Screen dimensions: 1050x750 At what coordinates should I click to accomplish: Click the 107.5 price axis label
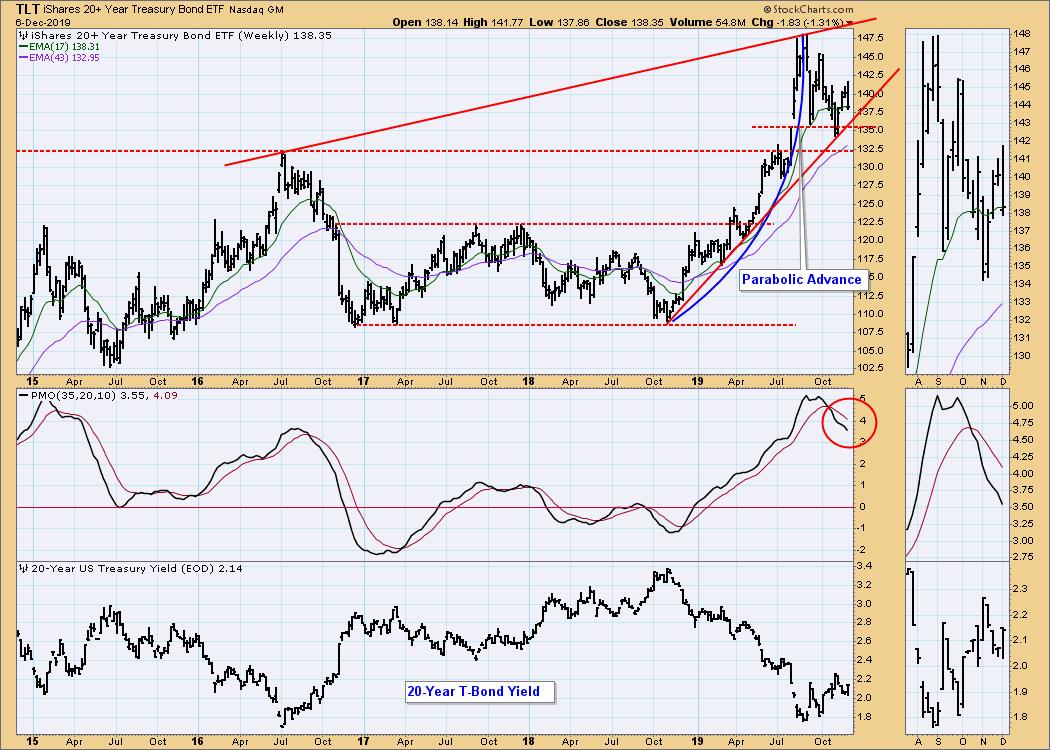click(x=871, y=331)
